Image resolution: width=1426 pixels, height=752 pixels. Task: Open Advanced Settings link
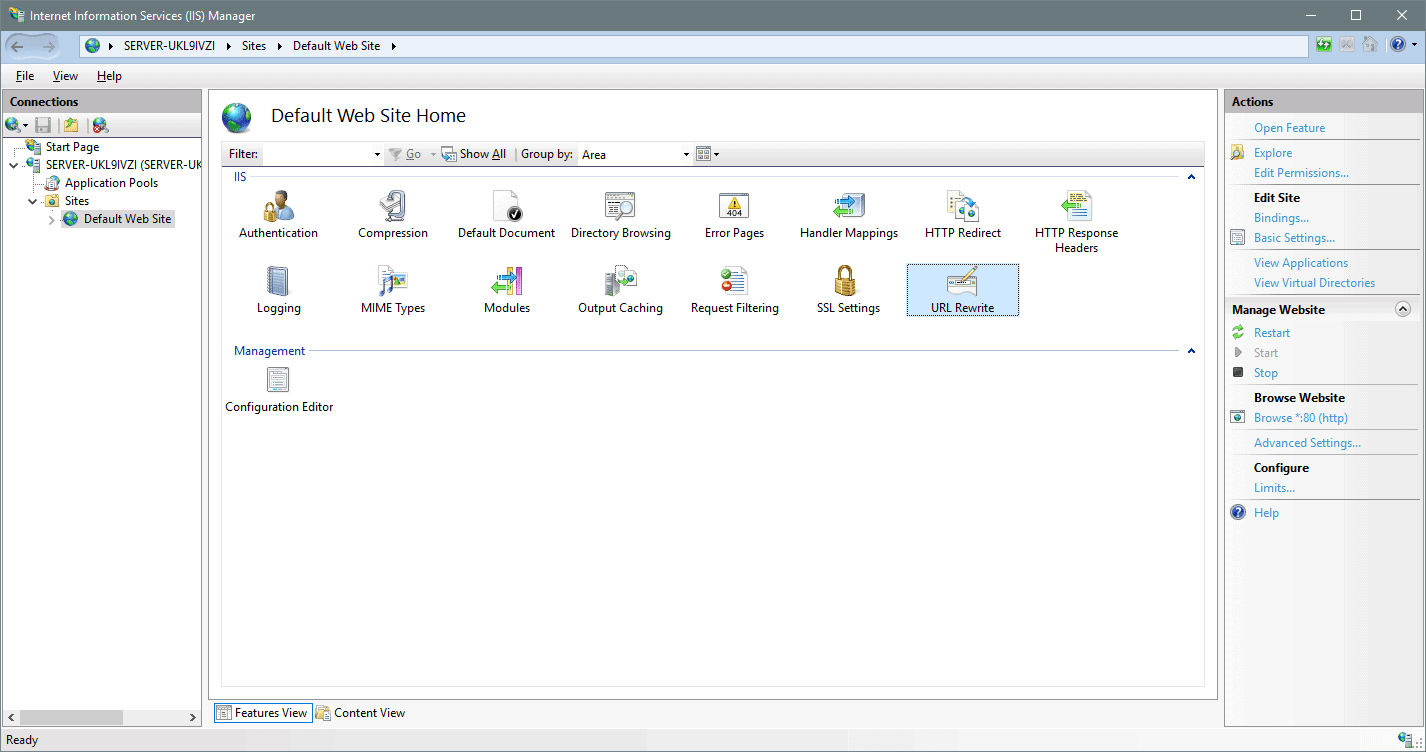1307,443
